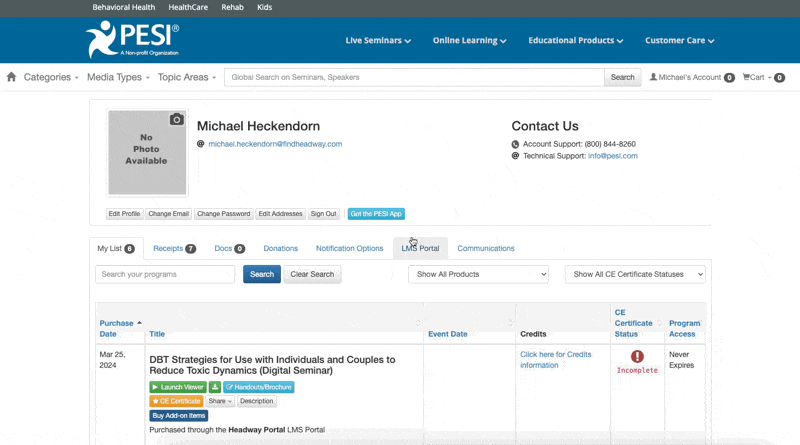Expand the Educational Products menu

tap(576, 40)
